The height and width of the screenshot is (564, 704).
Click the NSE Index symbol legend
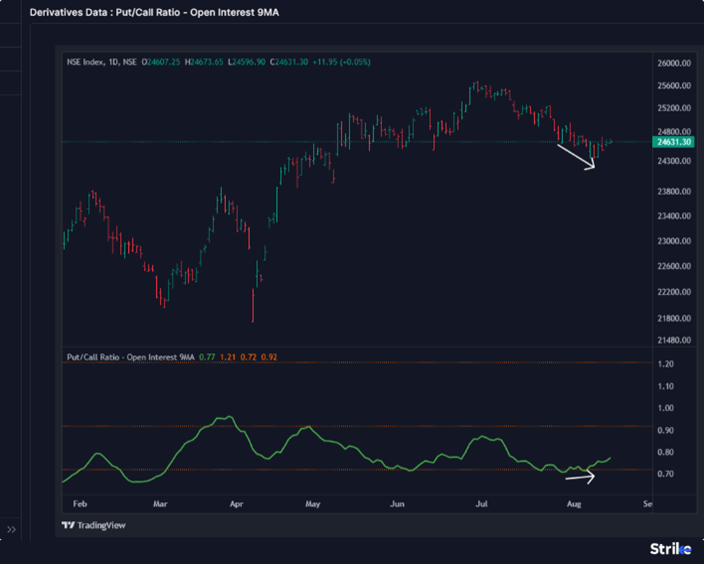[x=102, y=62]
